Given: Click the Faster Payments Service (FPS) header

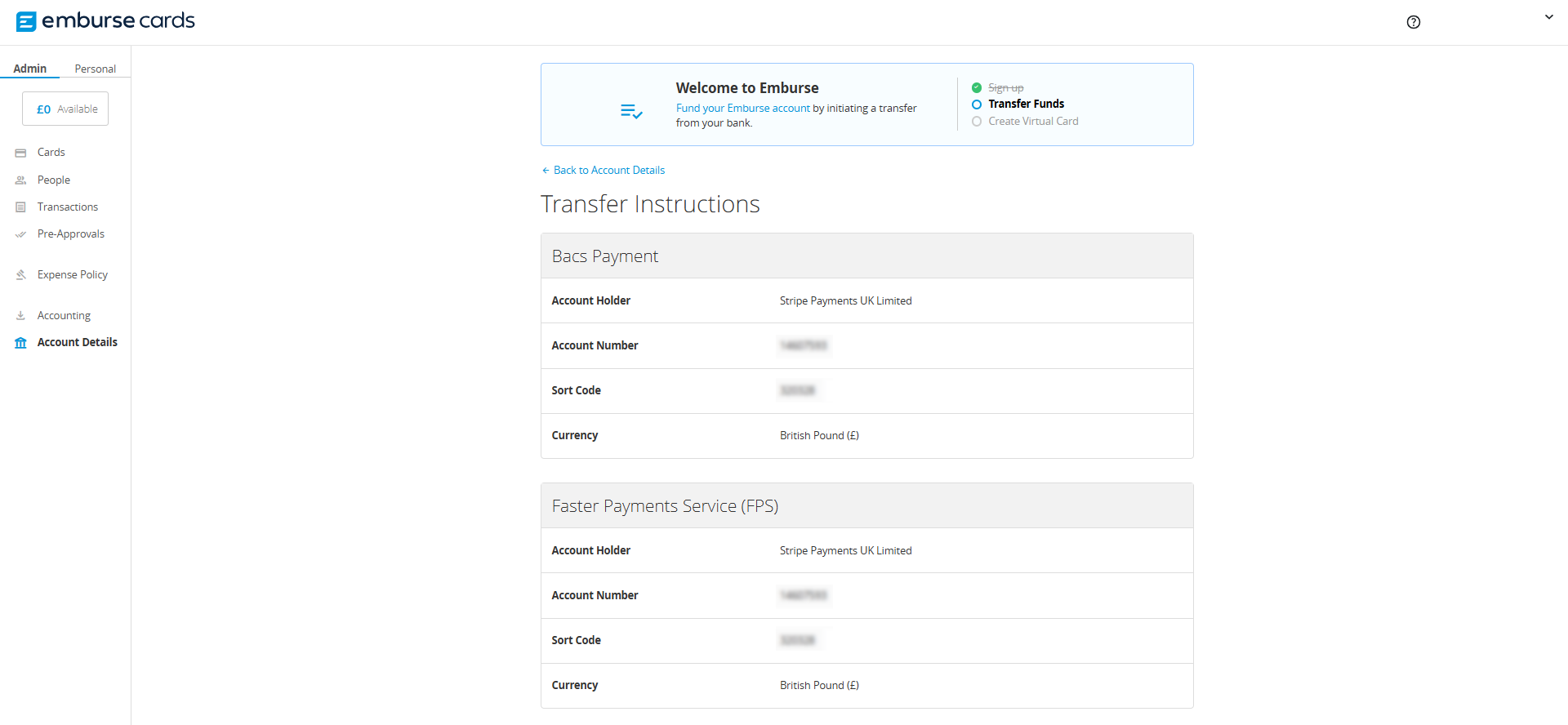Looking at the screenshot, I should (x=867, y=505).
